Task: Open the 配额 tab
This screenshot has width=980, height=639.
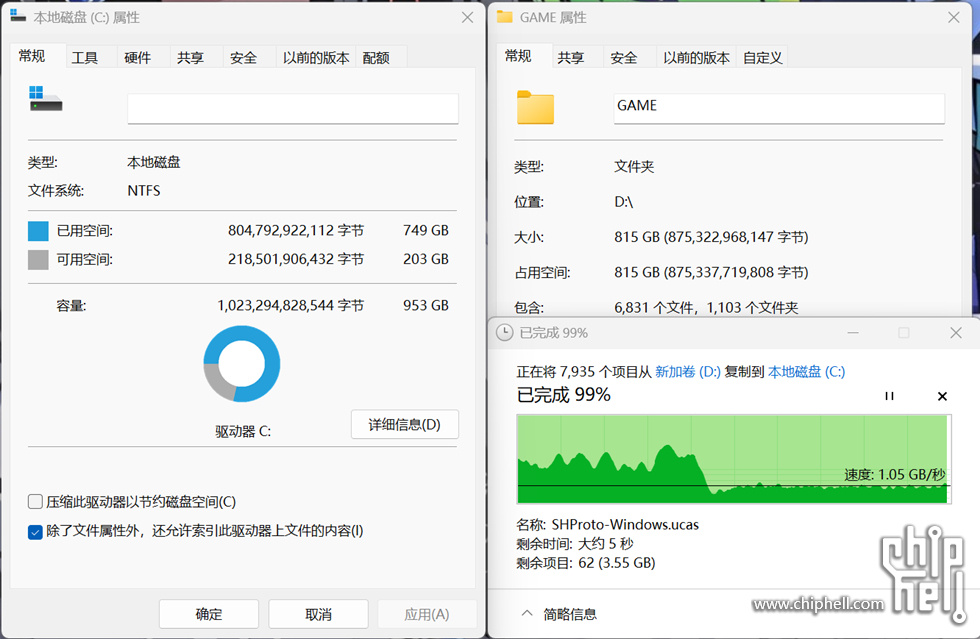Action: click(x=376, y=58)
